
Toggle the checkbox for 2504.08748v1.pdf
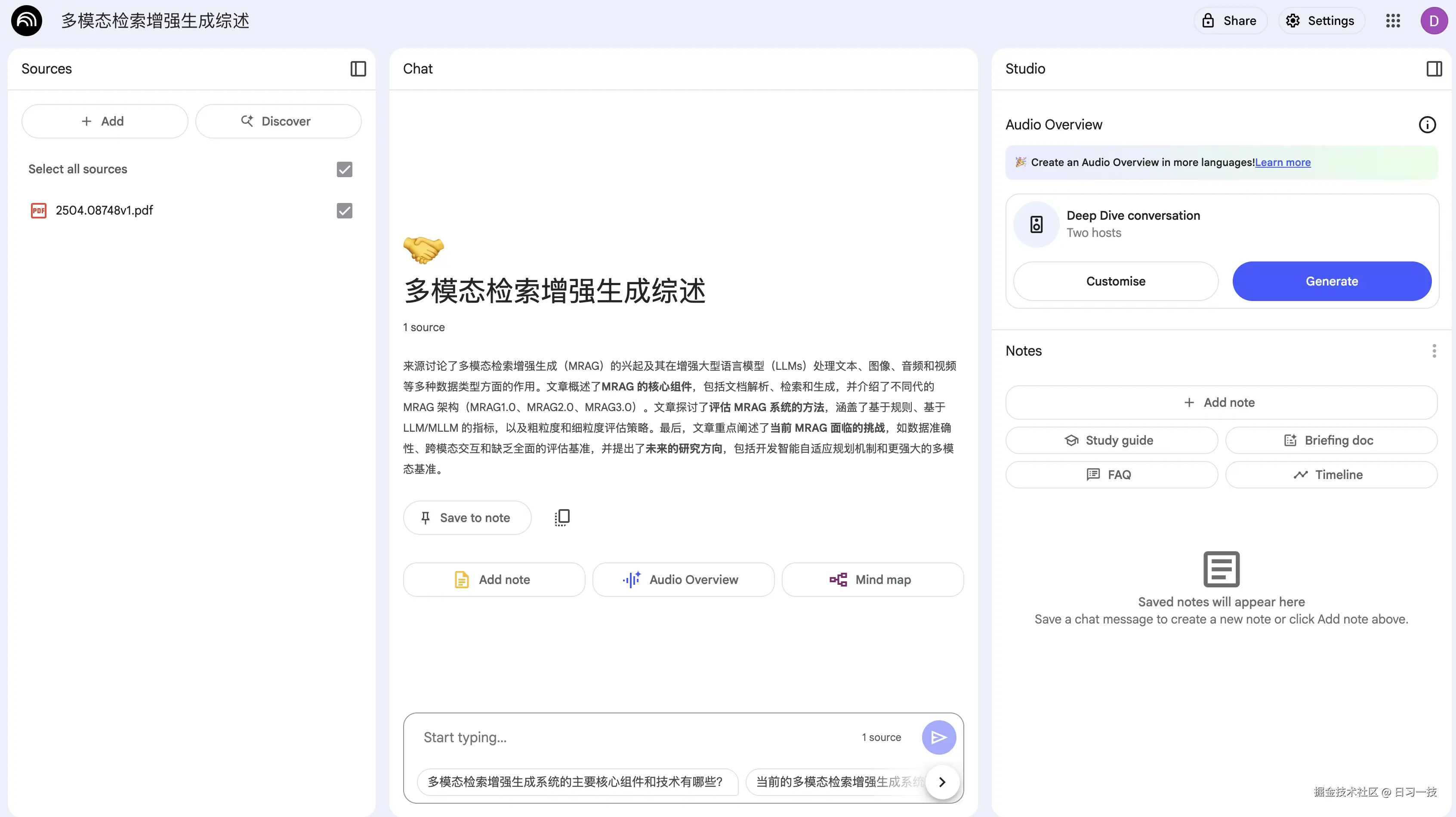[x=344, y=210]
